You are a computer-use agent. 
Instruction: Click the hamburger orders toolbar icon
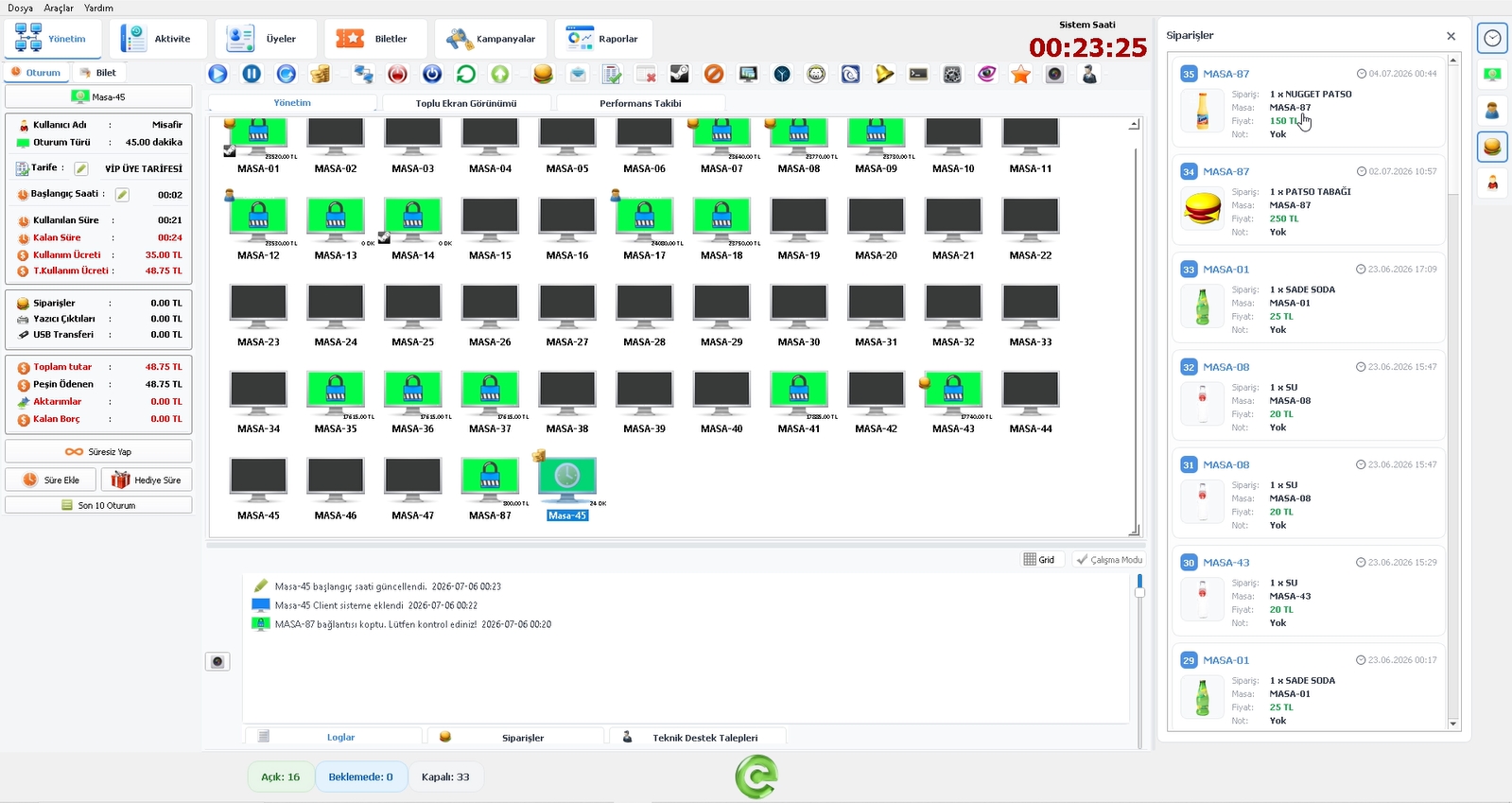[x=543, y=74]
